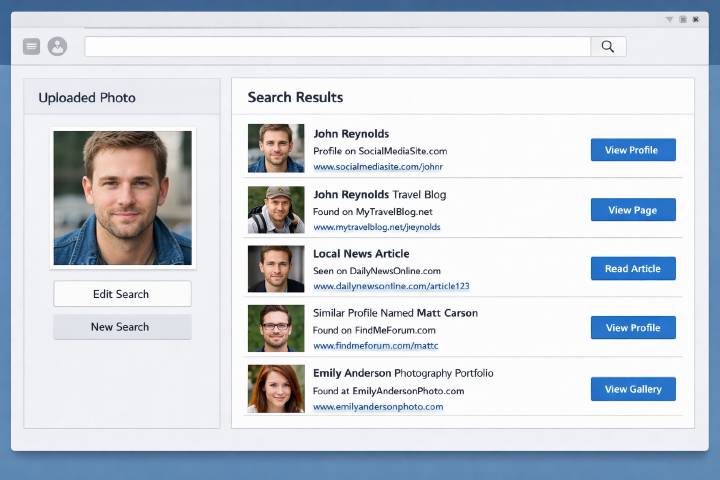
Task: Click the Matt Carson result thumbnail
Action: pyautogui.click(x=276, y=328)
